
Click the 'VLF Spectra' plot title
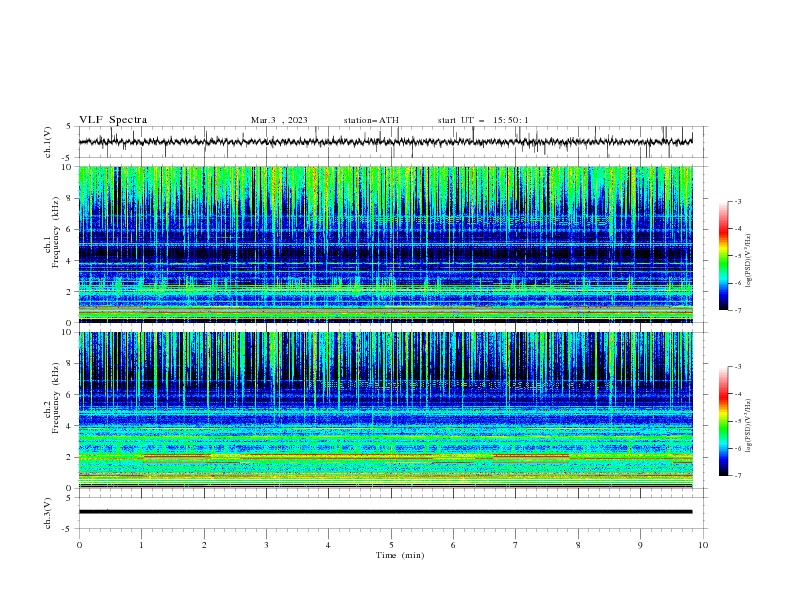click(113, 120)
